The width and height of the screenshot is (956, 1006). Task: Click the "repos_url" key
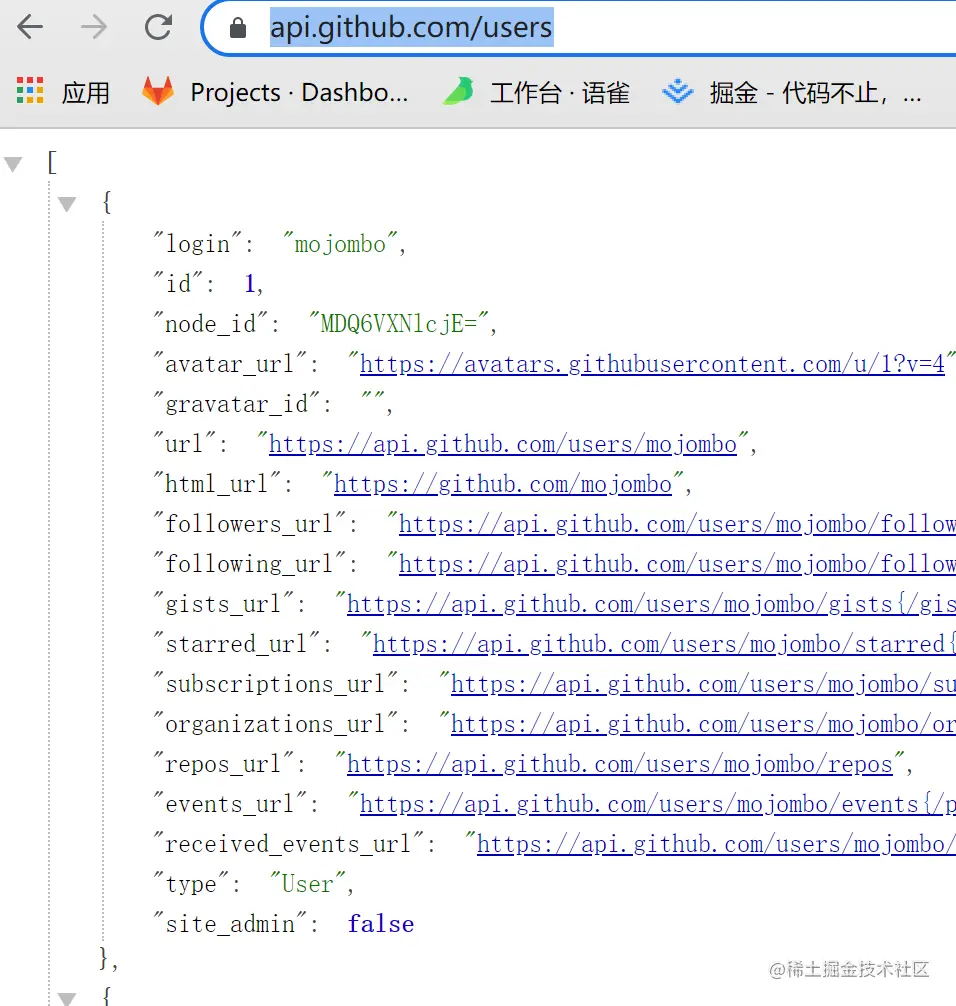click(x=223, y=764)
